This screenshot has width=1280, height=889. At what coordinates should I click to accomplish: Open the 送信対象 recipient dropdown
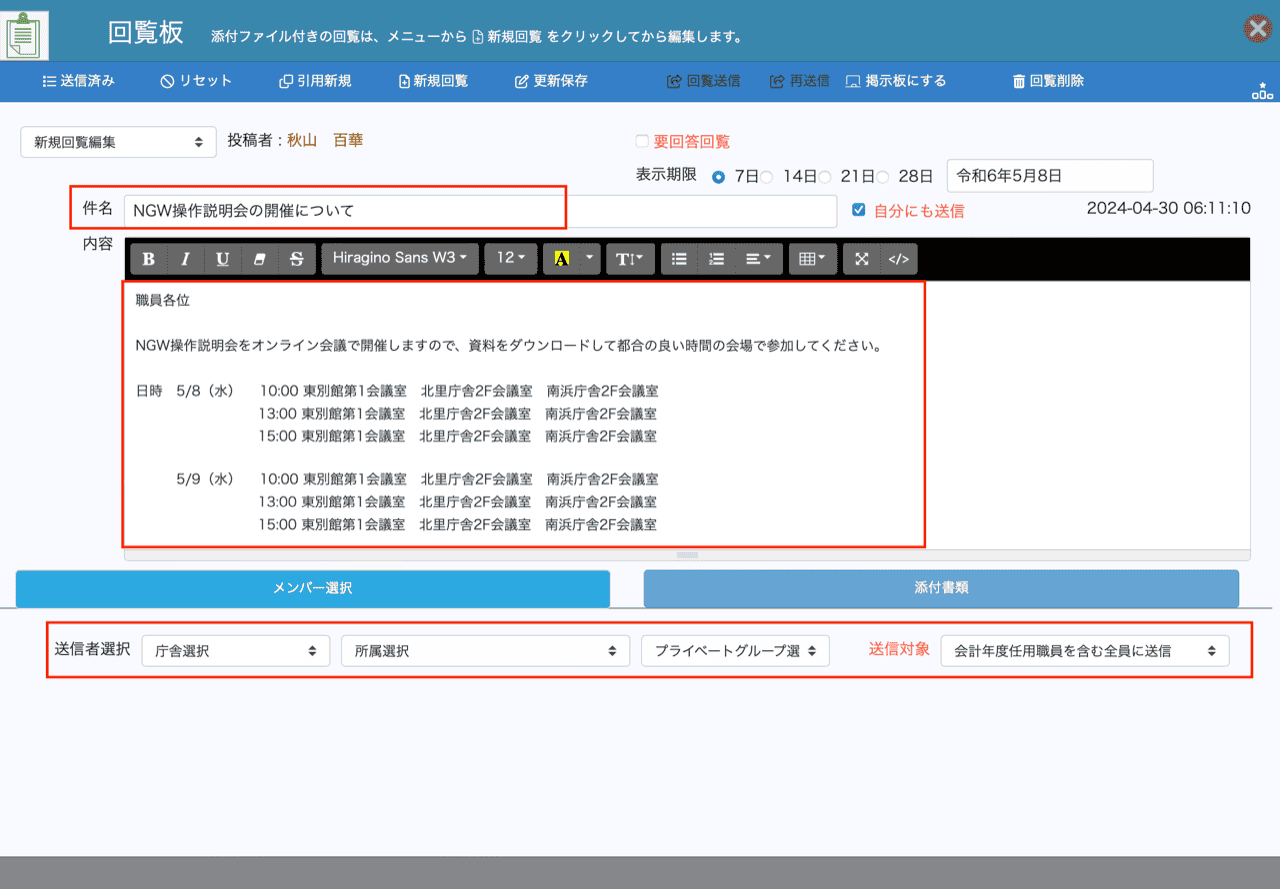point(1084,651)
